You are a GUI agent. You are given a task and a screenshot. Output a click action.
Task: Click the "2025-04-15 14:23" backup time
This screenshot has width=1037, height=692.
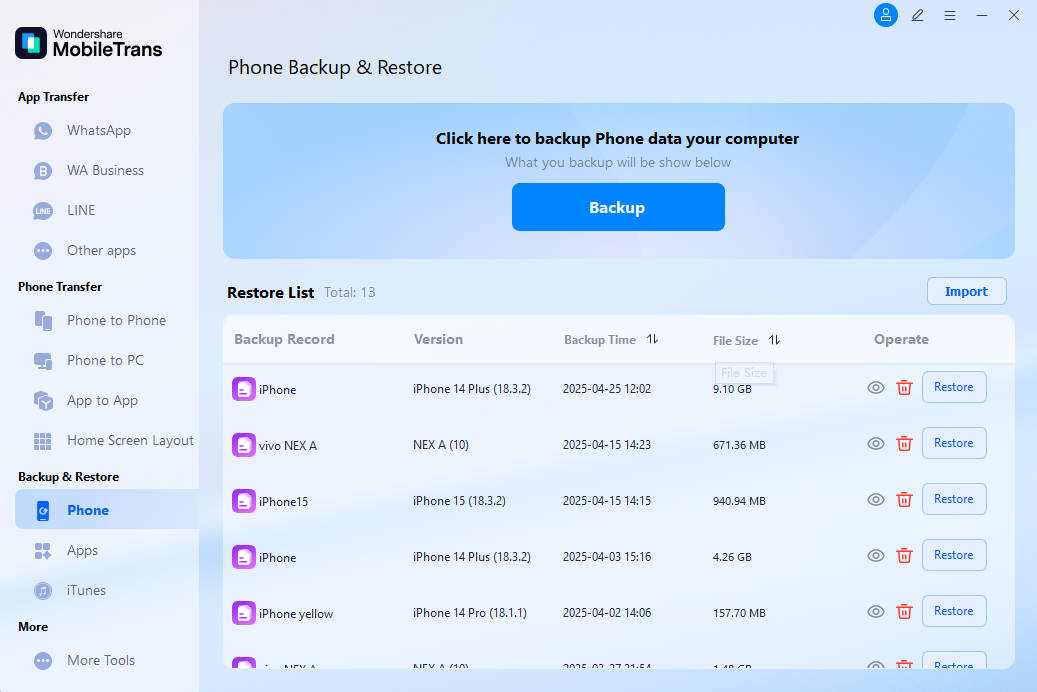(x=606, y=445)
